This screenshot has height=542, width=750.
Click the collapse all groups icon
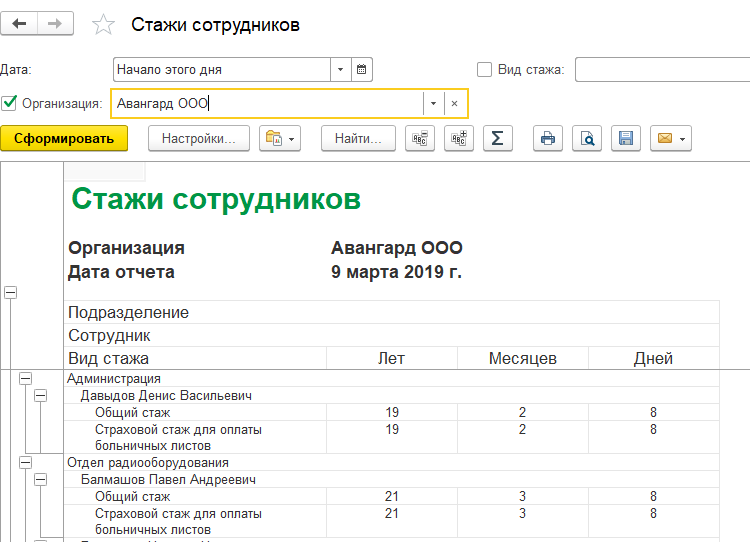pos(420,139)
